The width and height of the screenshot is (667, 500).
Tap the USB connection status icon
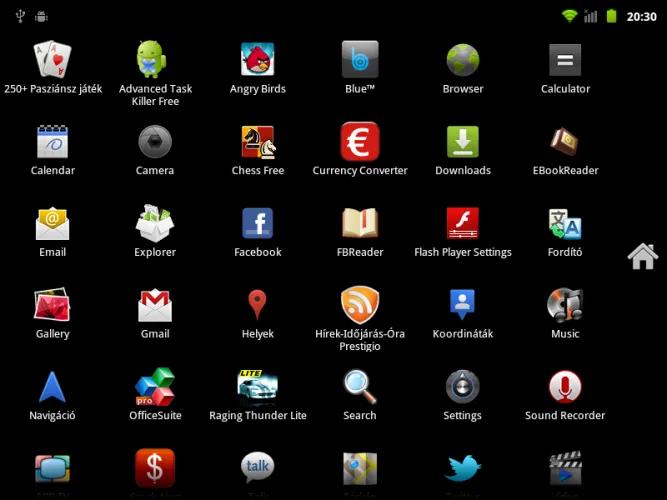[20, 16]
